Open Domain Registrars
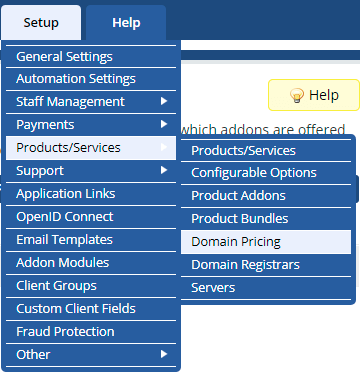 [266, 265]
